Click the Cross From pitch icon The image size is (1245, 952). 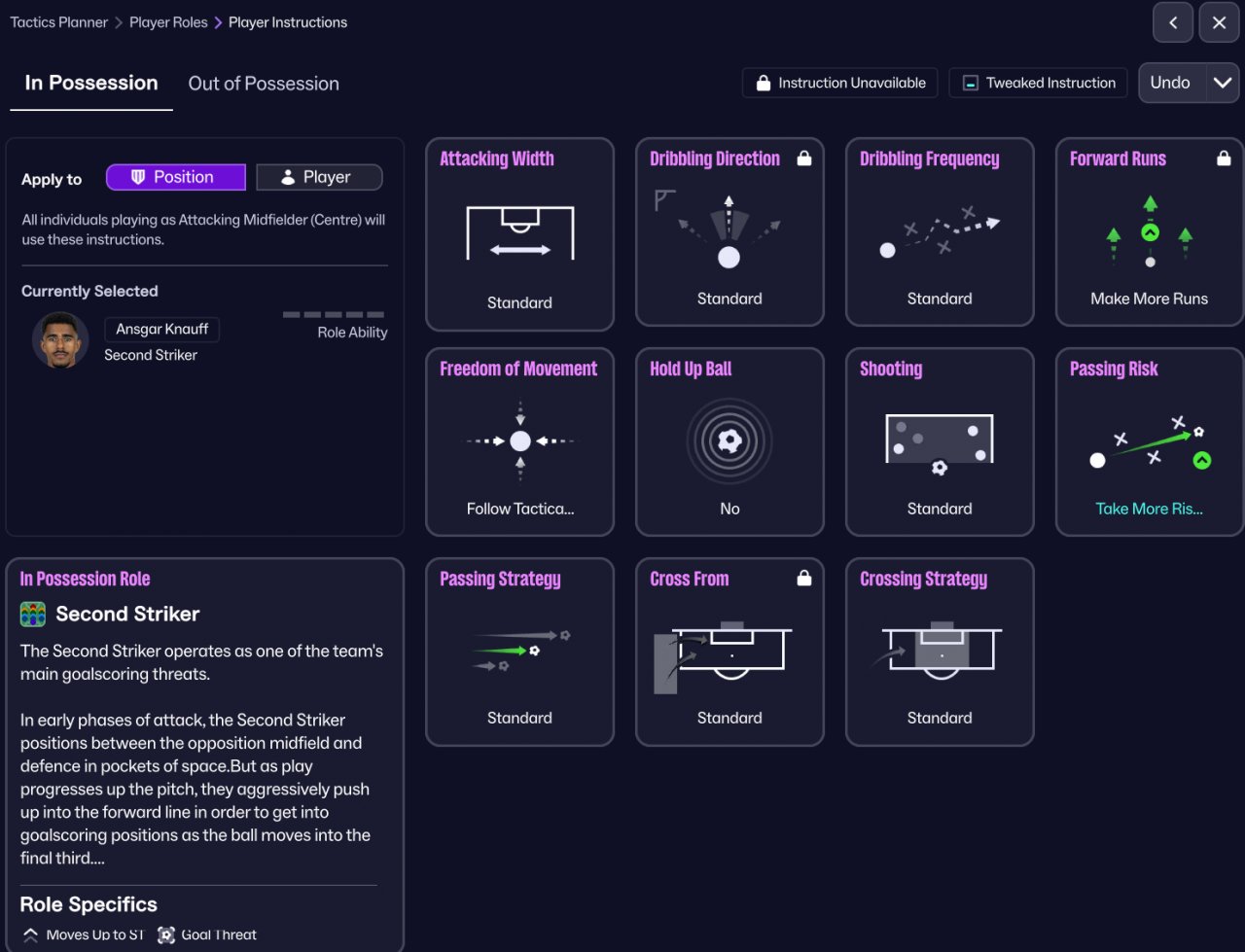[x=723, y=657]
